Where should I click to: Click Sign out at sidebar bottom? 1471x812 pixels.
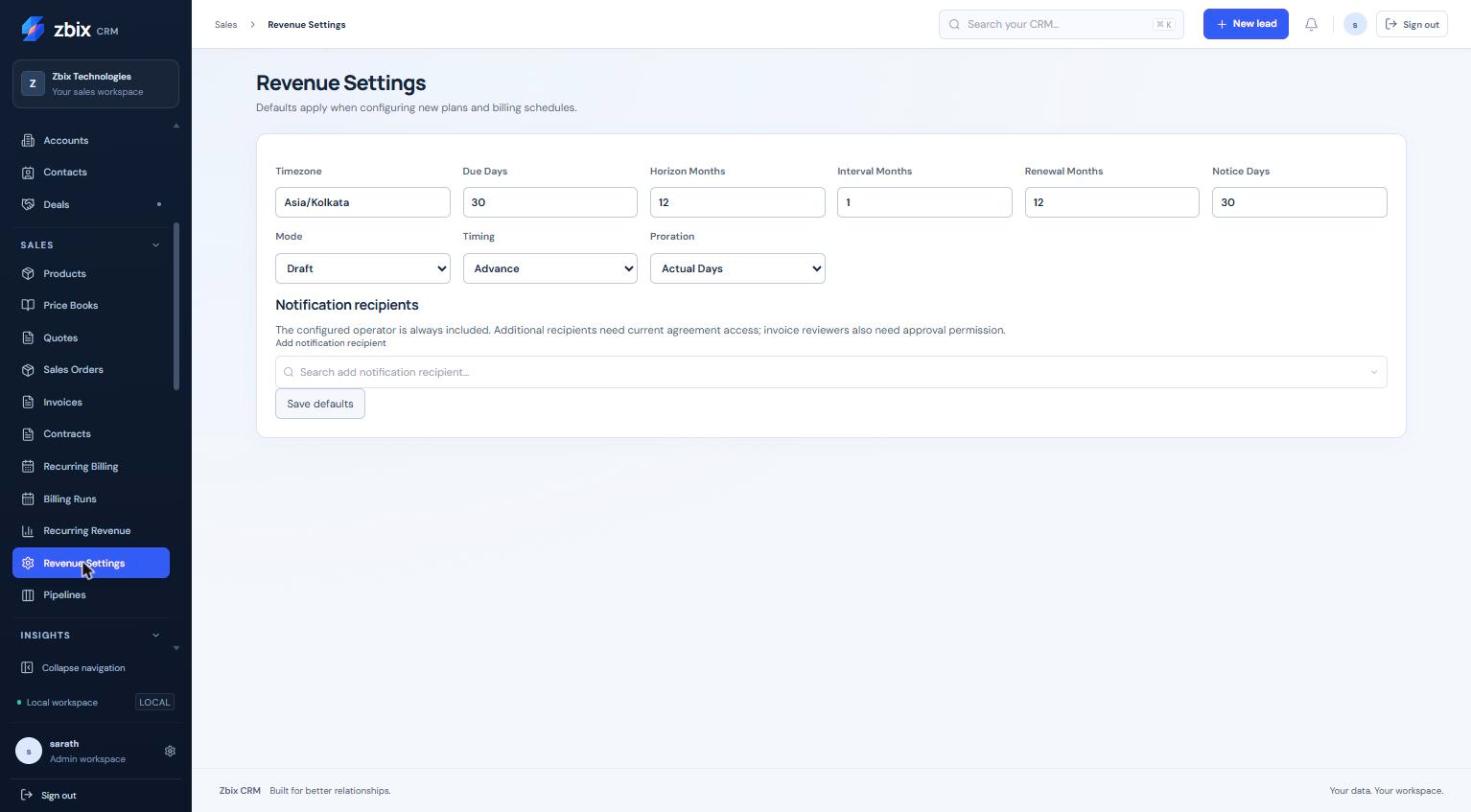[49, 796]
